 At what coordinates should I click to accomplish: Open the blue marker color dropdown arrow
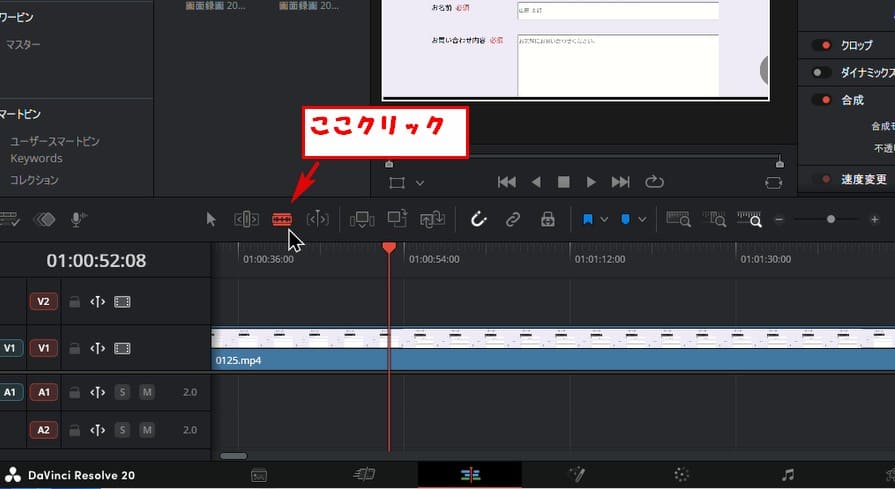pyautogui.click(x=642, y=219)
